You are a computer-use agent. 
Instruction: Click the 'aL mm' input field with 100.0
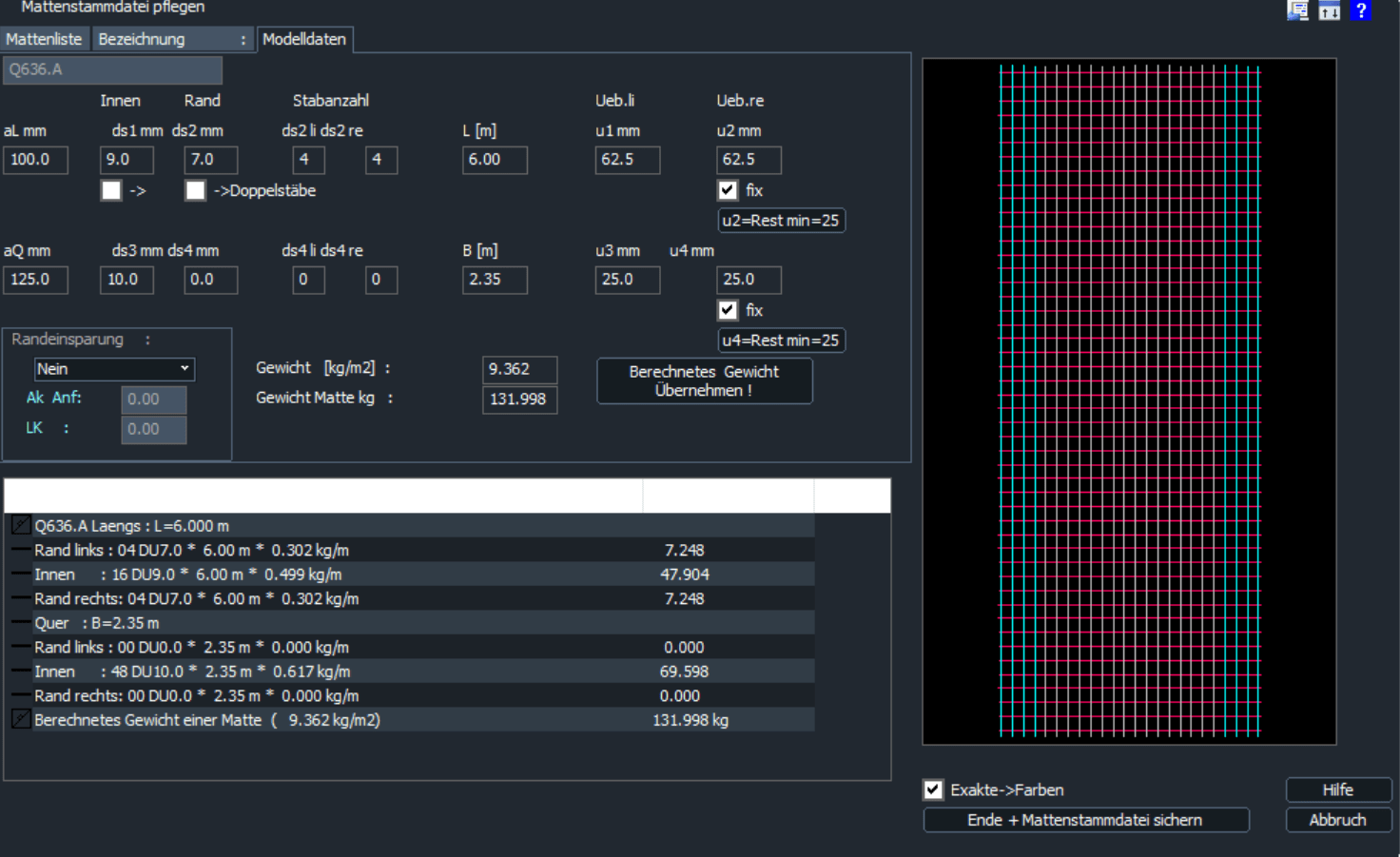coord(35,160)
